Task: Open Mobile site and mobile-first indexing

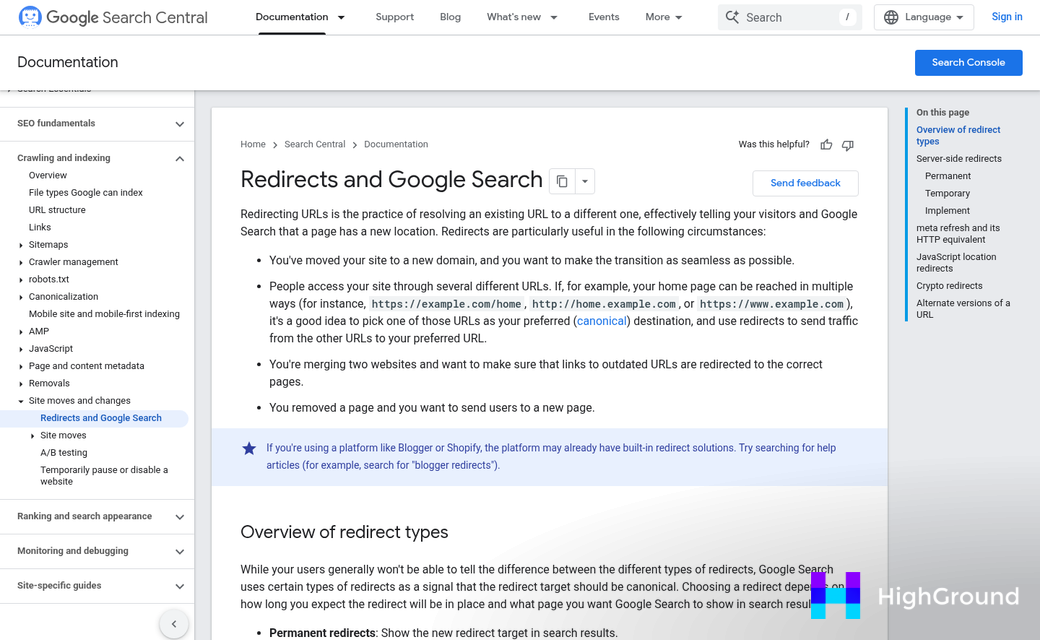Action: coord(104,314)
